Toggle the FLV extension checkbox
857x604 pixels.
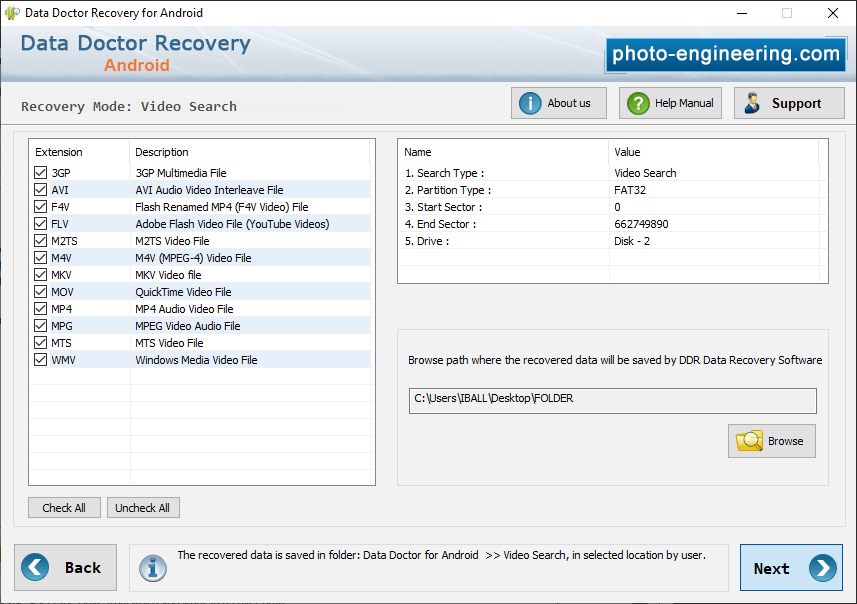pos(40,224)
